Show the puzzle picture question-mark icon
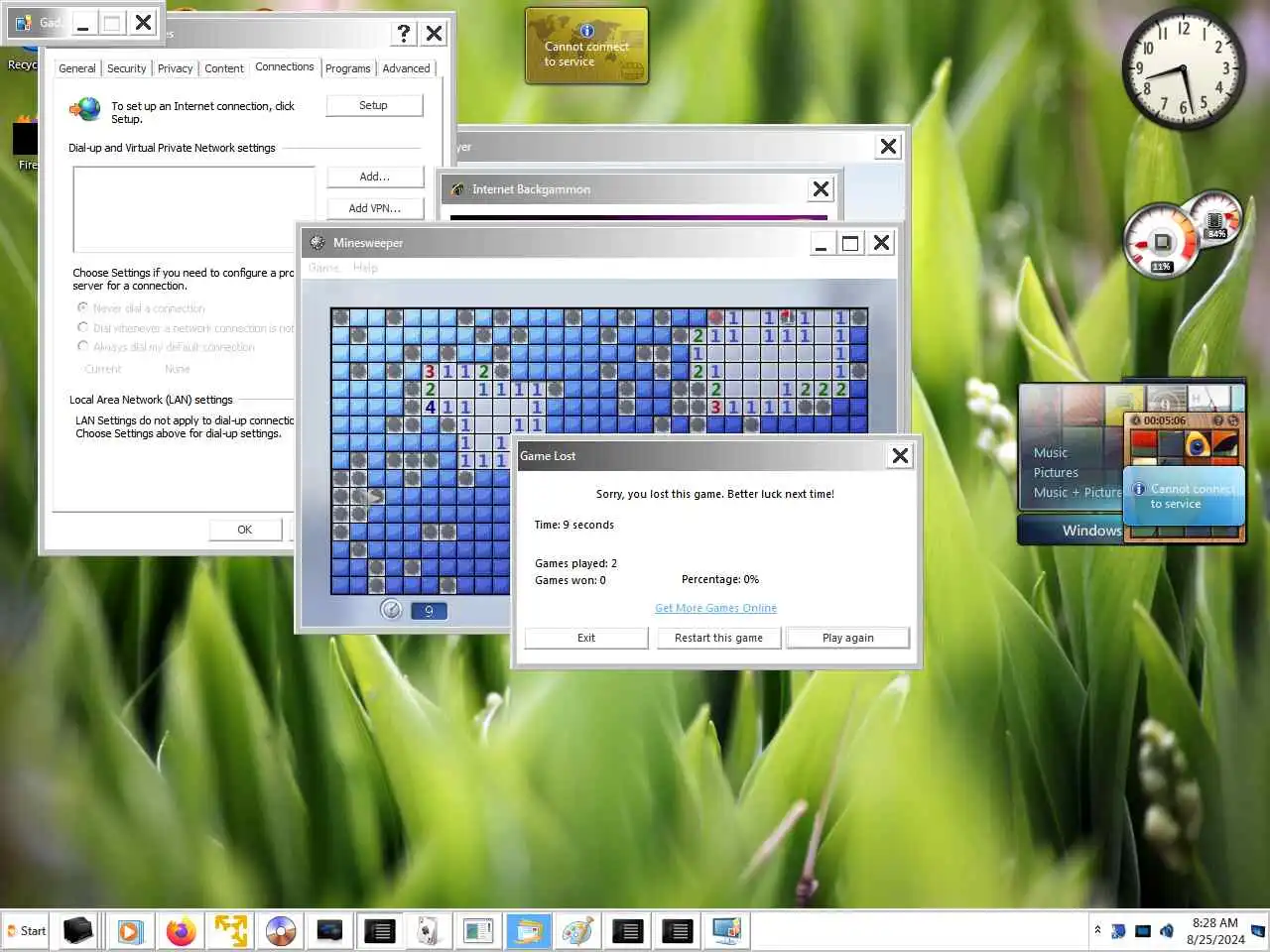 pyautogui.click(x=1217, y=420)
